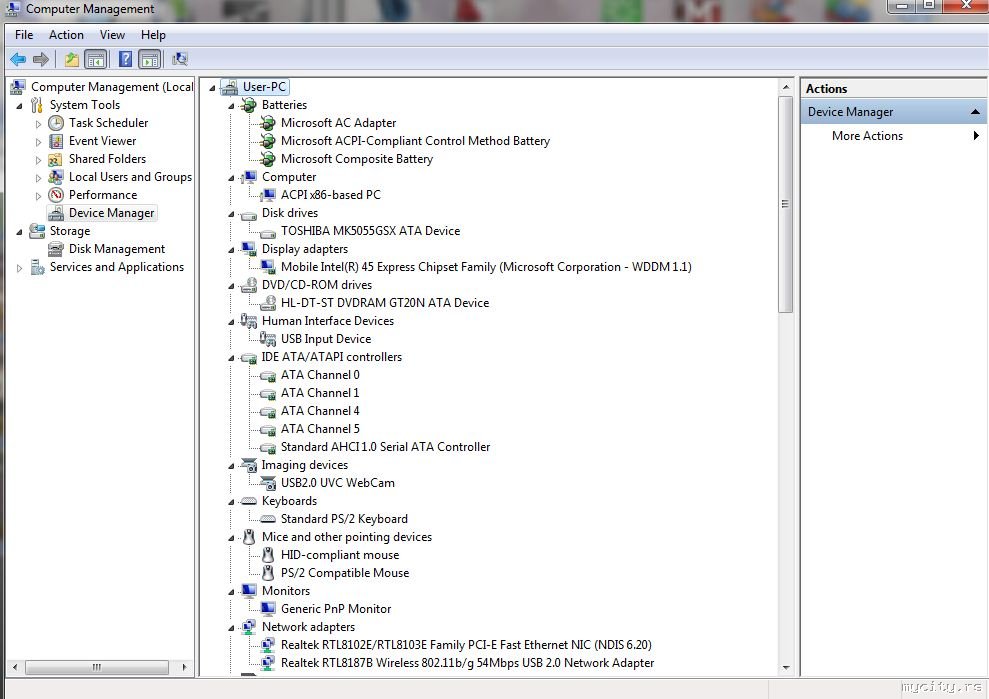Select ACPI x86-based PC
Image resolution: width=989 pixels, height=699 pixels.
click(331, 195)
